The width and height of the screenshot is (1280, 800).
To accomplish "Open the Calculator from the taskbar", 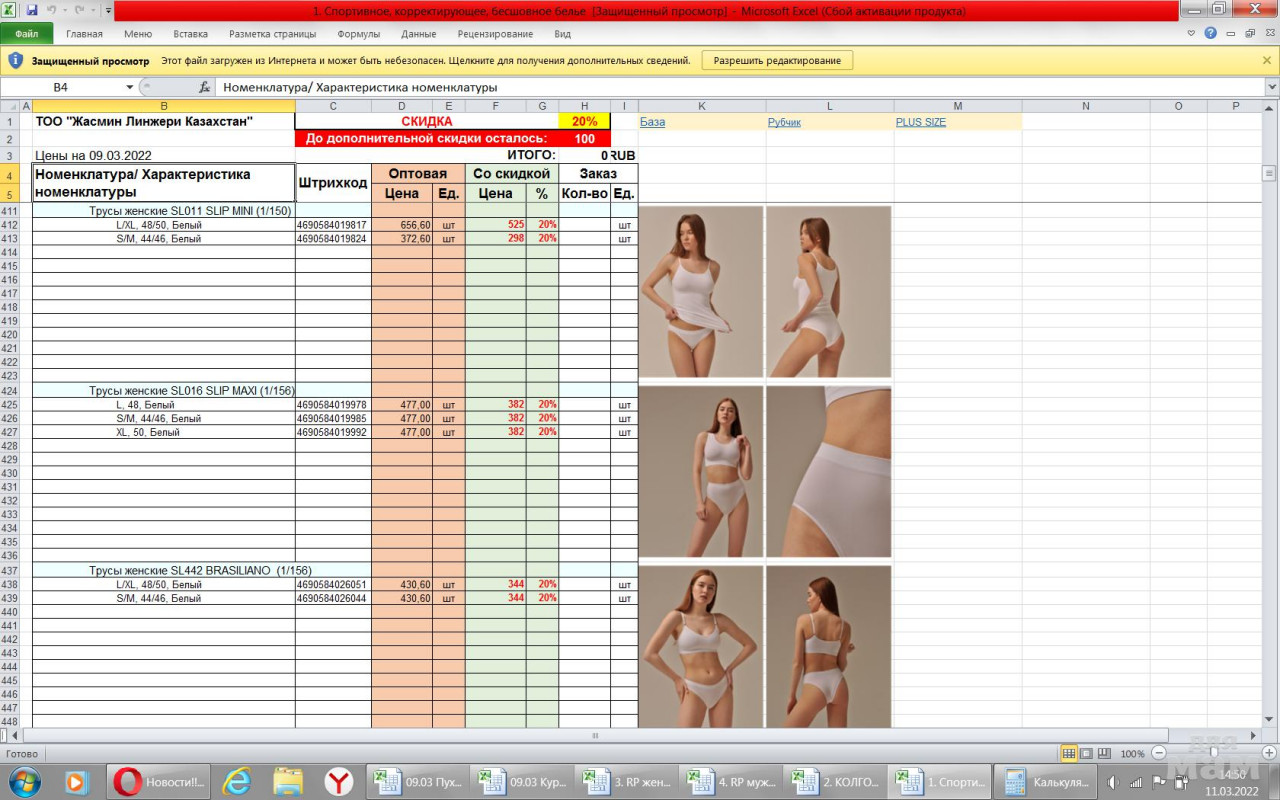I will tap(1042, 782).
